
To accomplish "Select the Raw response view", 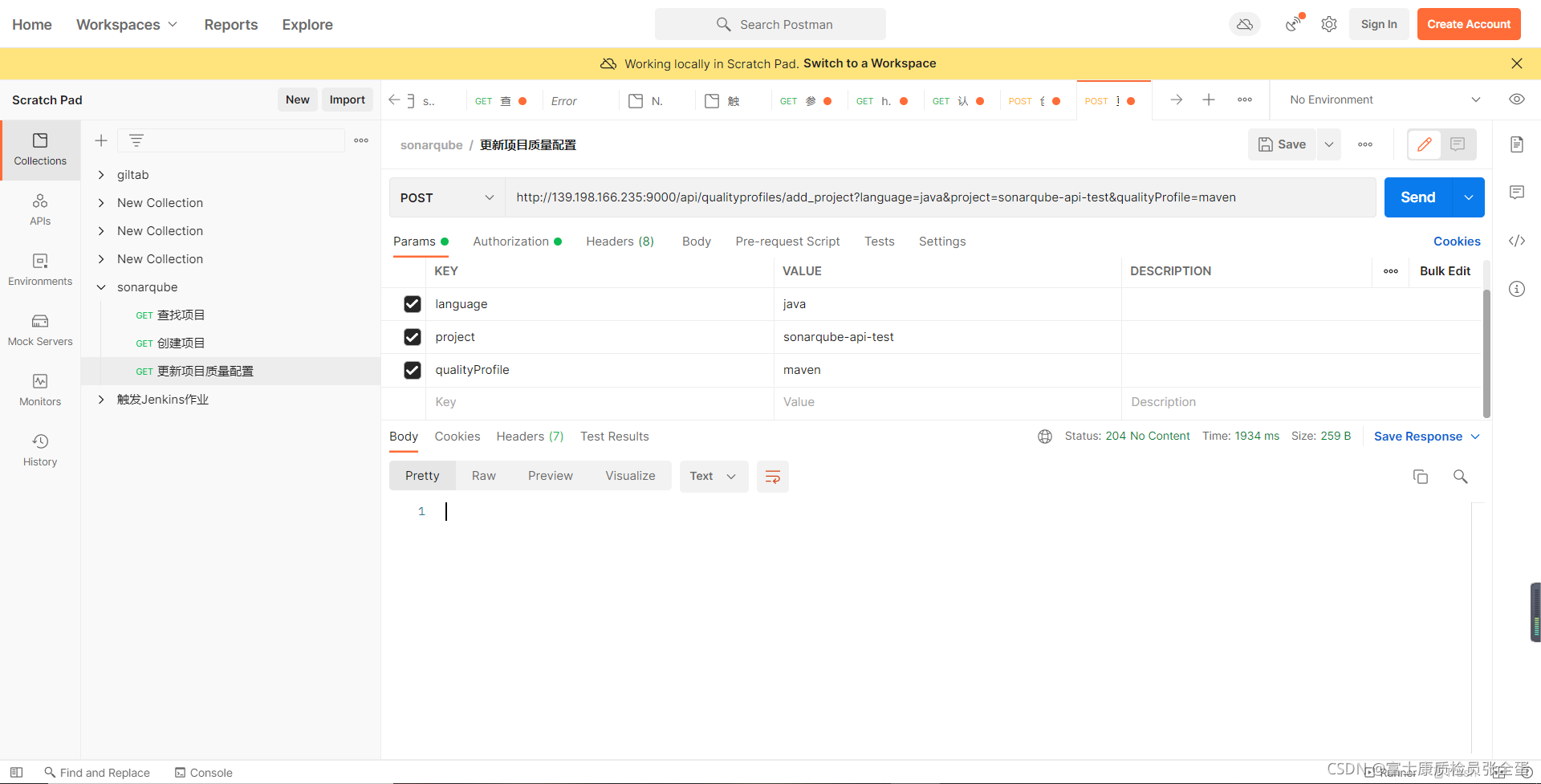I will (484, 476).
